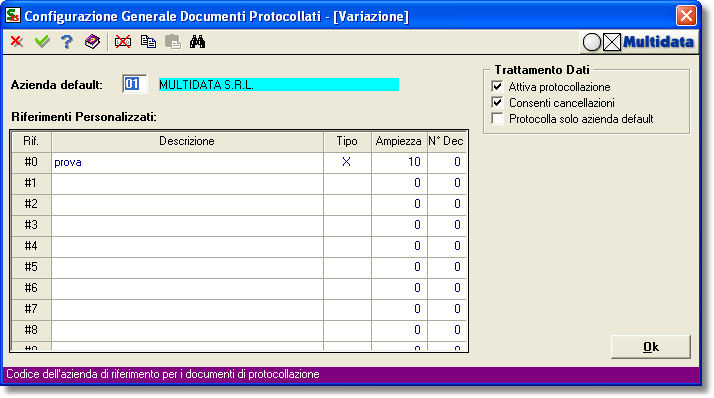The width and height of the screenshot is (714, 398).
Task: Select row header #6
Action: tap(31, 288)
